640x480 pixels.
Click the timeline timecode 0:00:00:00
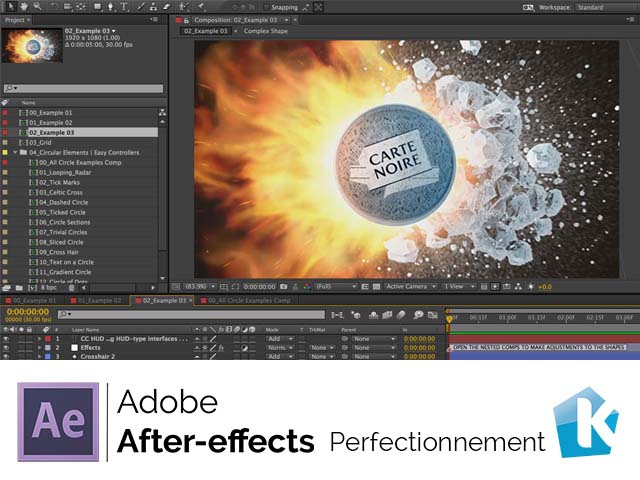28,312
